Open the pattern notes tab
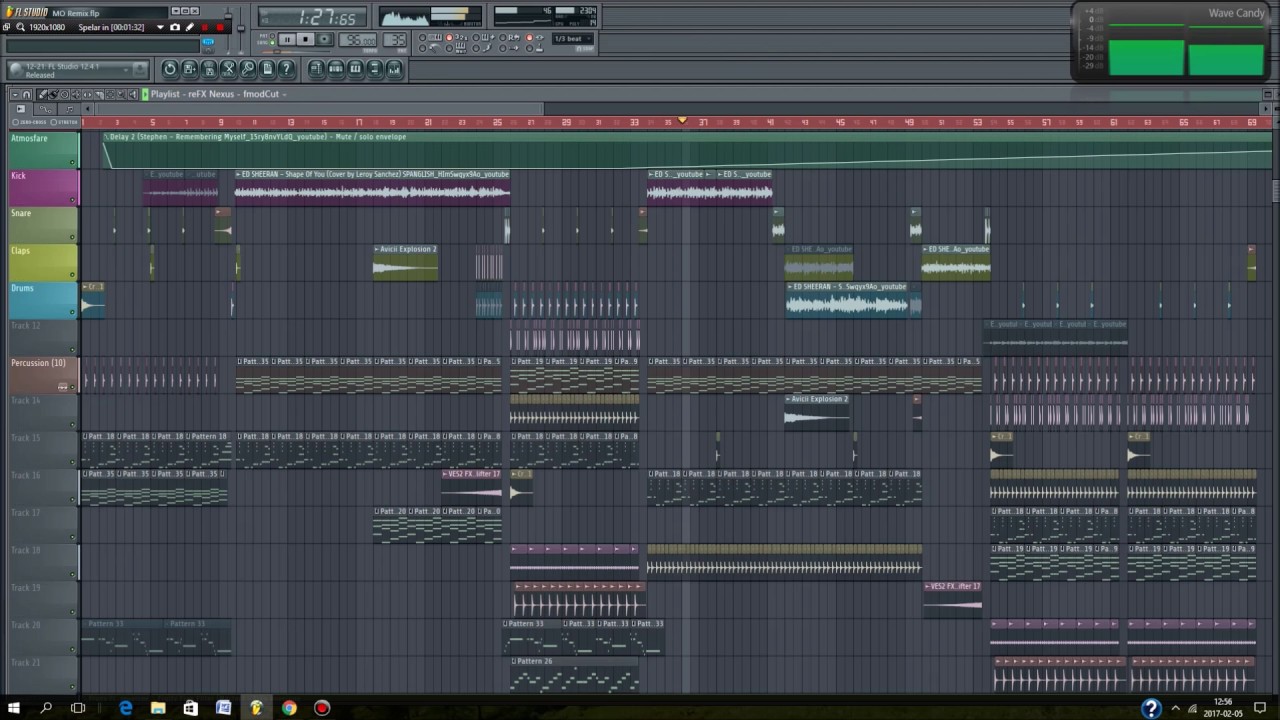 70,109
